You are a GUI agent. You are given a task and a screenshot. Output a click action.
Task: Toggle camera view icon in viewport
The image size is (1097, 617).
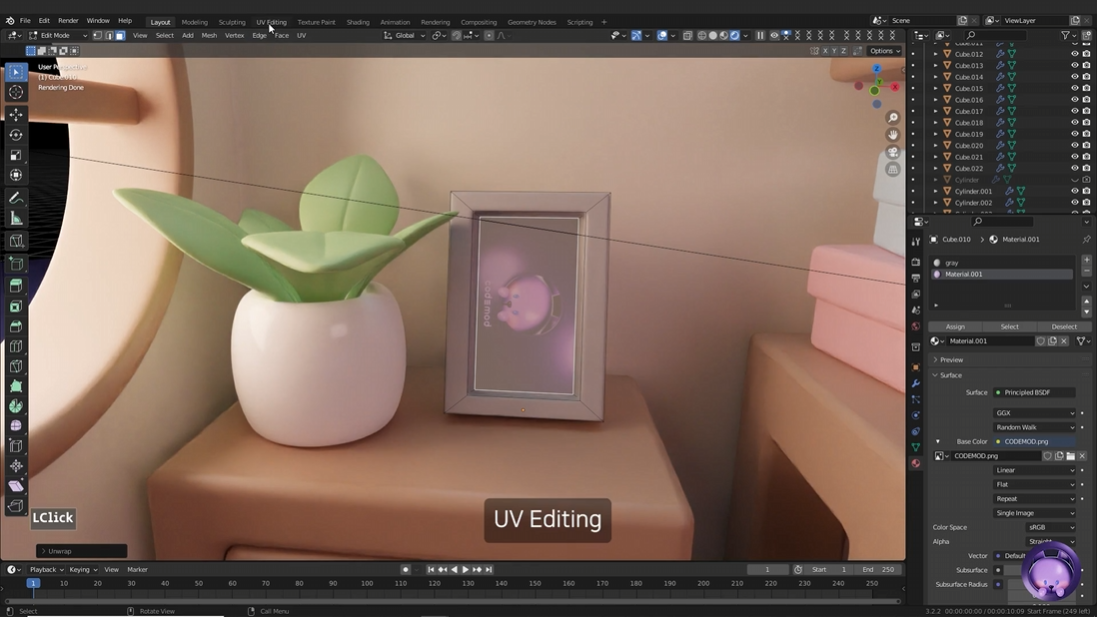coord(893,152)
